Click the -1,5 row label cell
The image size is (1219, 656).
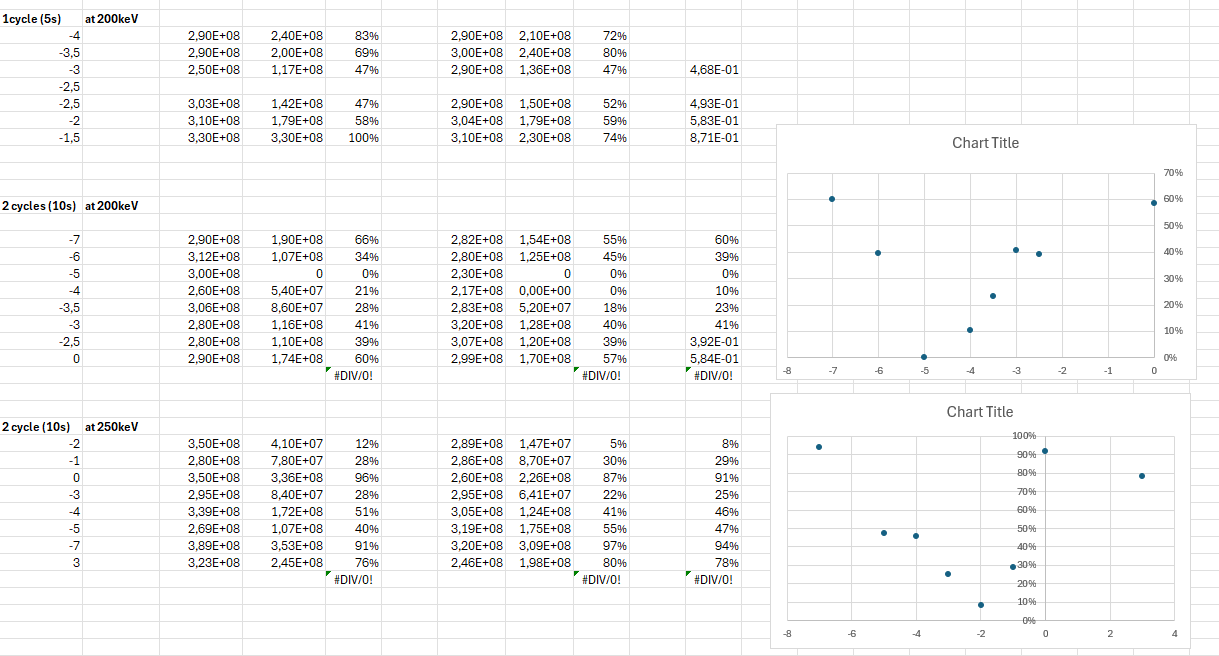[41, 138]
